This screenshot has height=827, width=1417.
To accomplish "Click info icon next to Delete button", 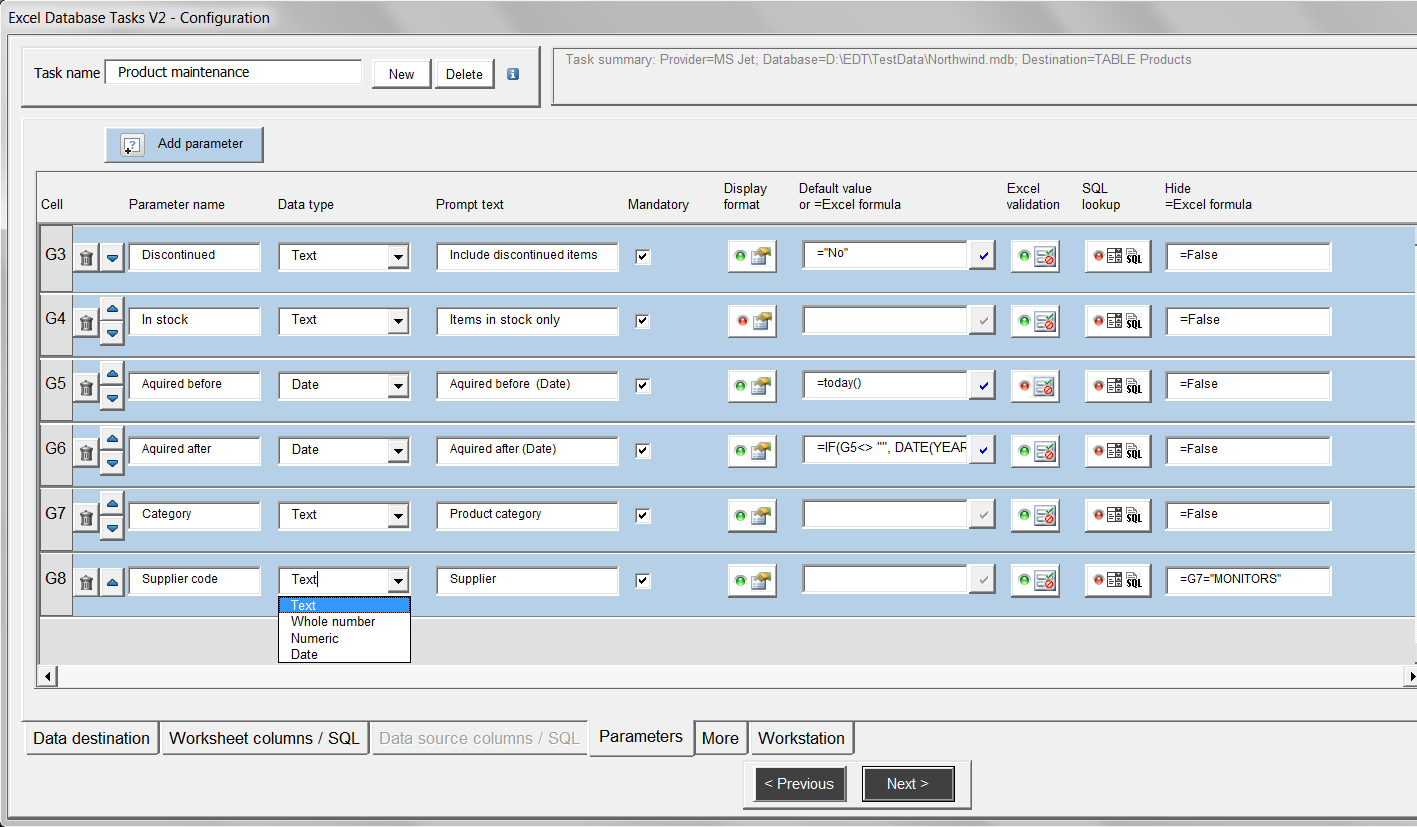I will tap(513, 74).
